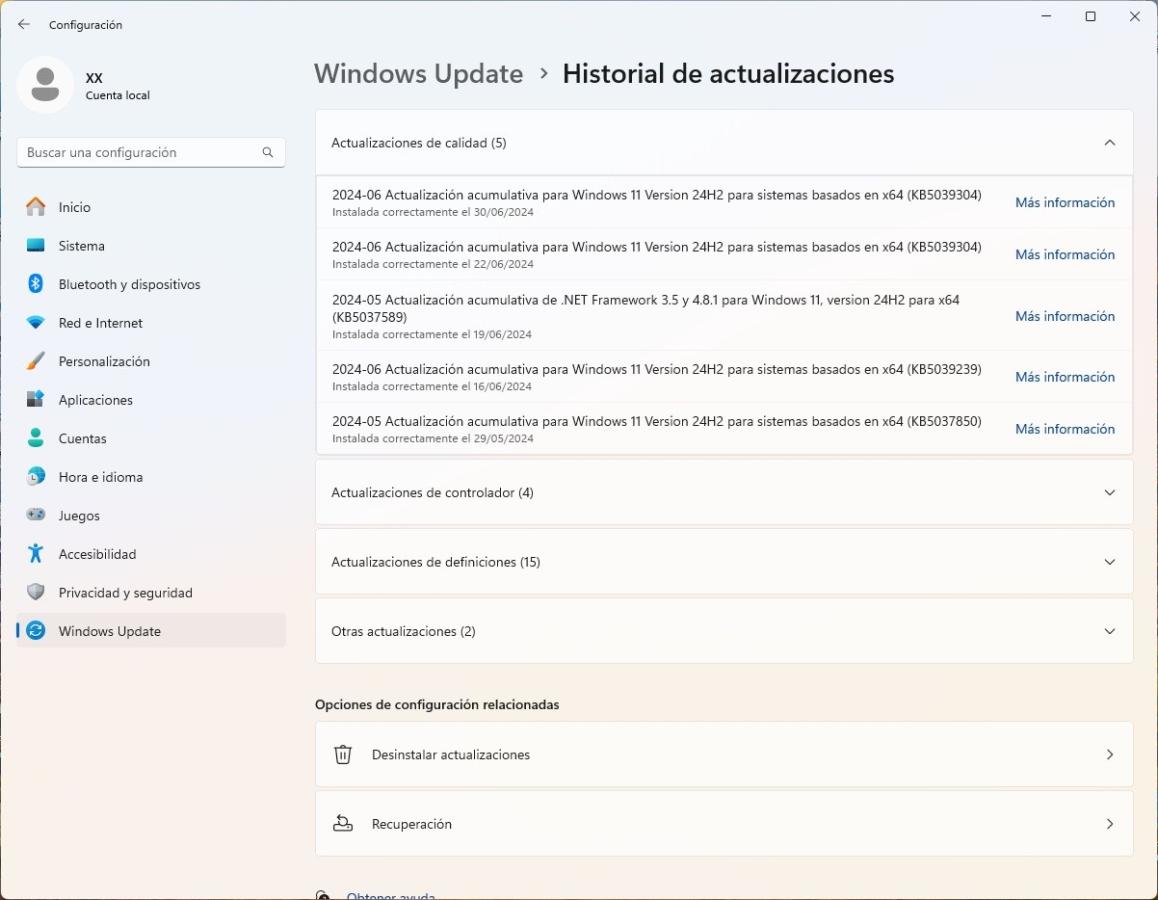The width and height of the screenshot is (1158, 900).
Task: Open Hora e idioma section label
Action: tap(100, 477)
